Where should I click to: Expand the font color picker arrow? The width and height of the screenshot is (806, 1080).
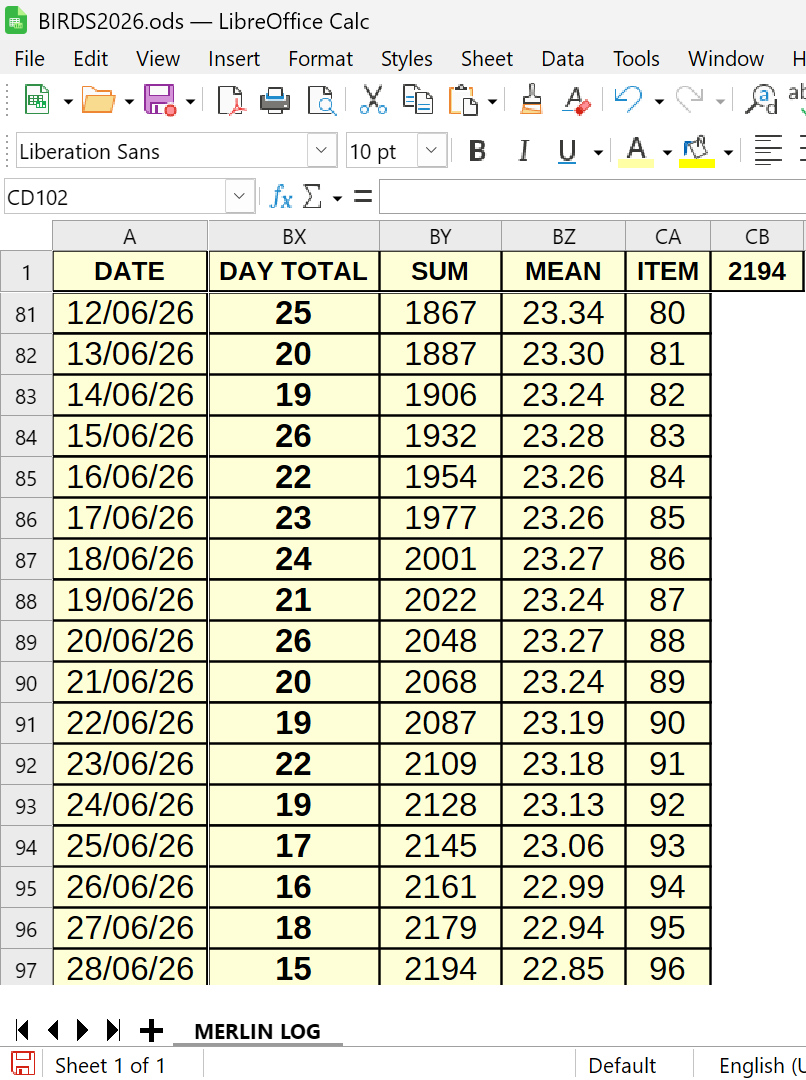(667, 152)
